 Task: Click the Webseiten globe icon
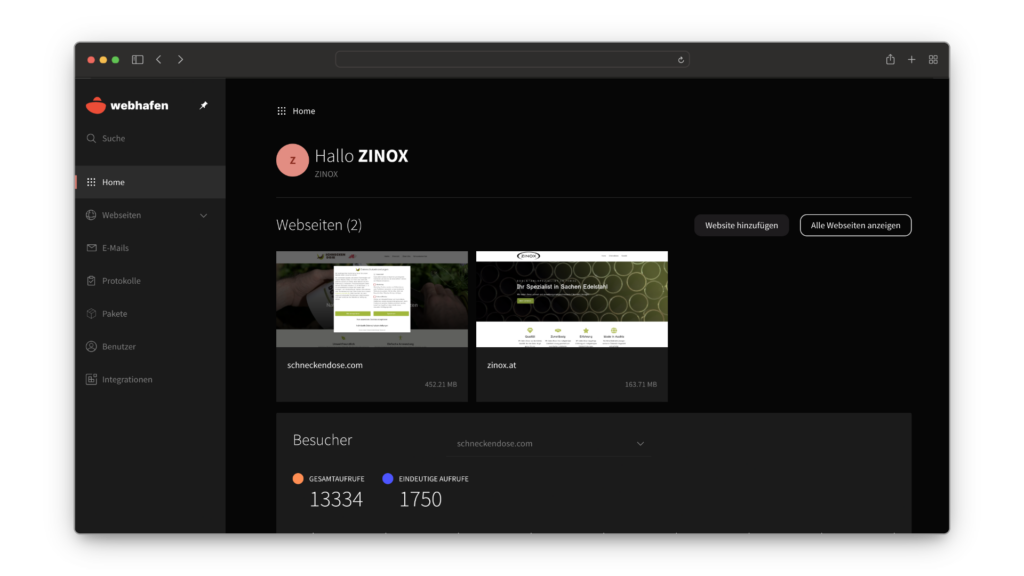click(92, 215)
